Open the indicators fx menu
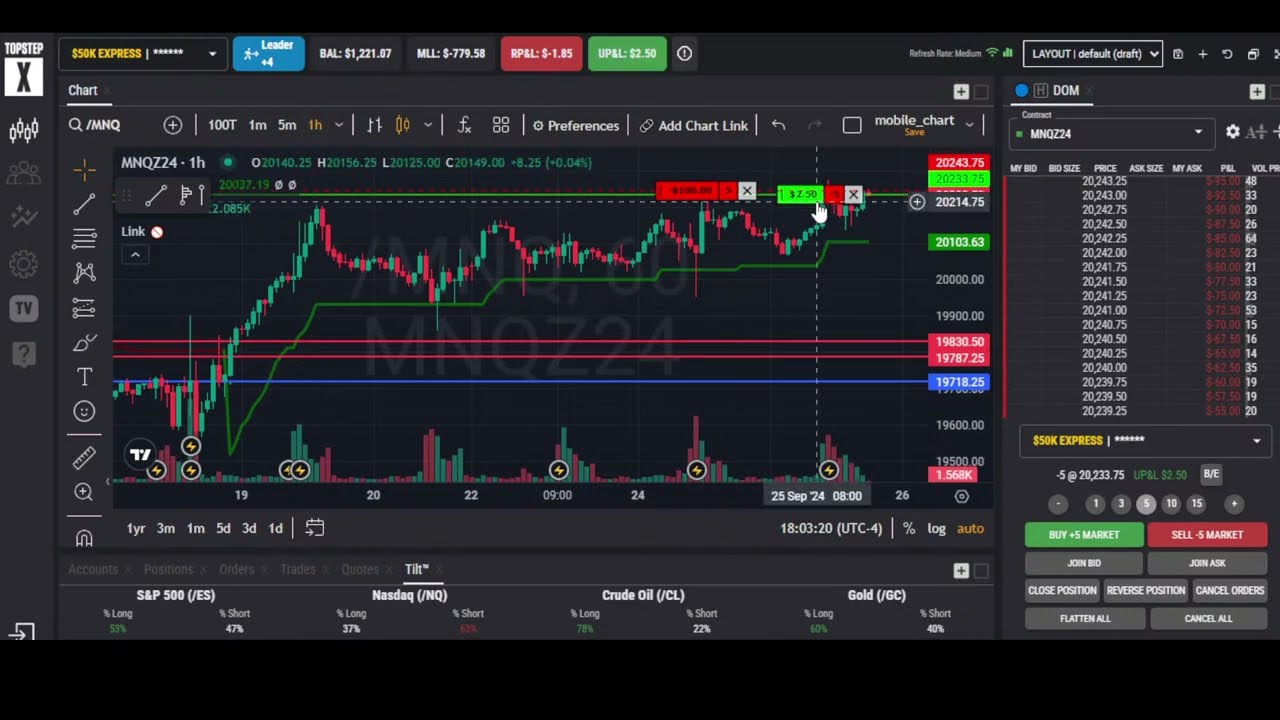Image resolution: width=1280 pixels, height=720 pixels. pos(464,125)
